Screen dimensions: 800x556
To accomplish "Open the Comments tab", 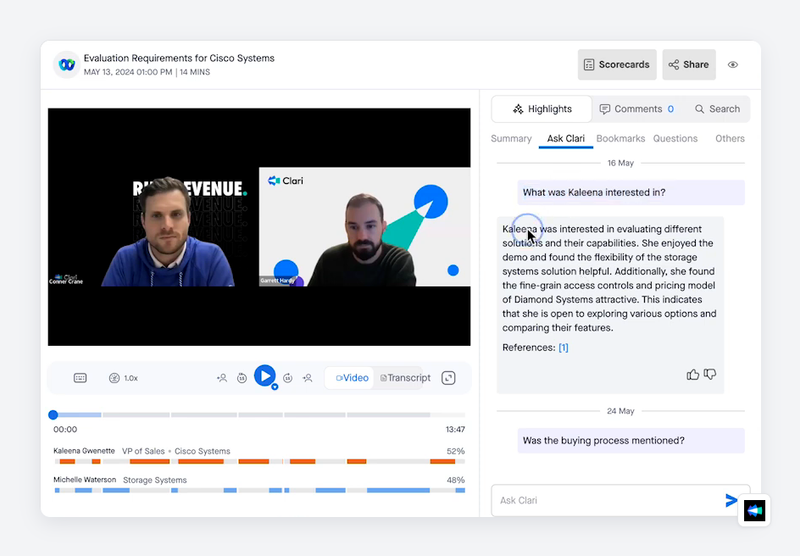I will (637, 109).
